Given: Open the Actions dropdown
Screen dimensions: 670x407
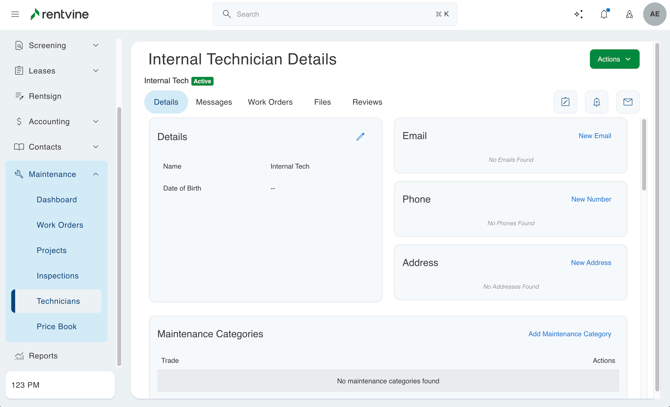Looking at the screenshot, I should (614, 59).
